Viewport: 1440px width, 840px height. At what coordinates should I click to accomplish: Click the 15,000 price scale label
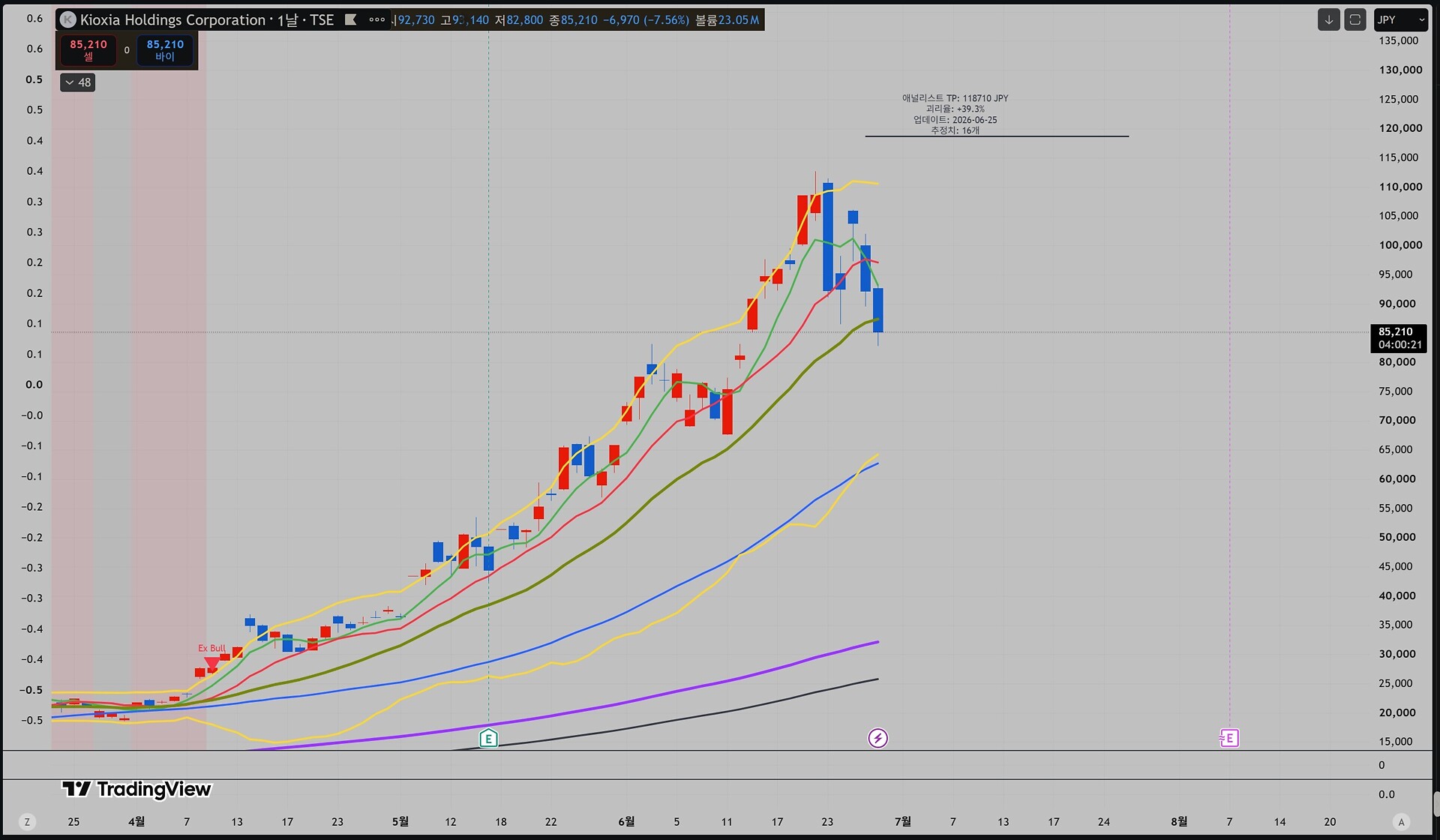[x=1396, y=742]
